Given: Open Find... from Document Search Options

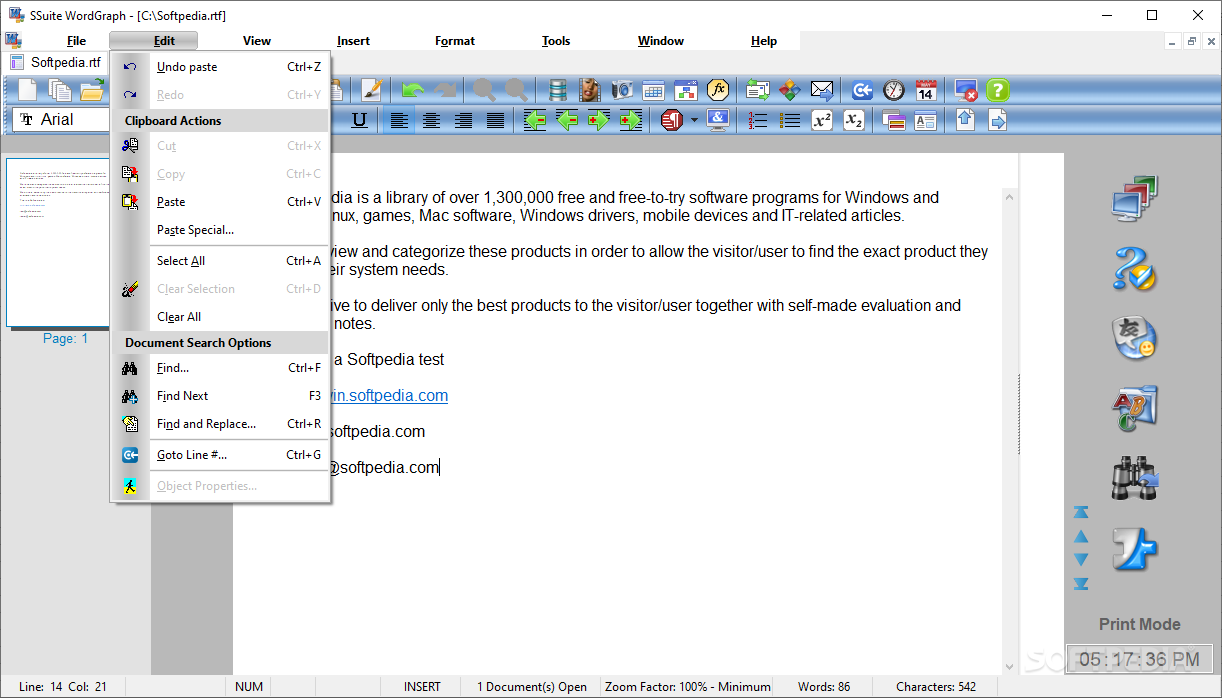Looking at the screenshot, I should 221,368.
